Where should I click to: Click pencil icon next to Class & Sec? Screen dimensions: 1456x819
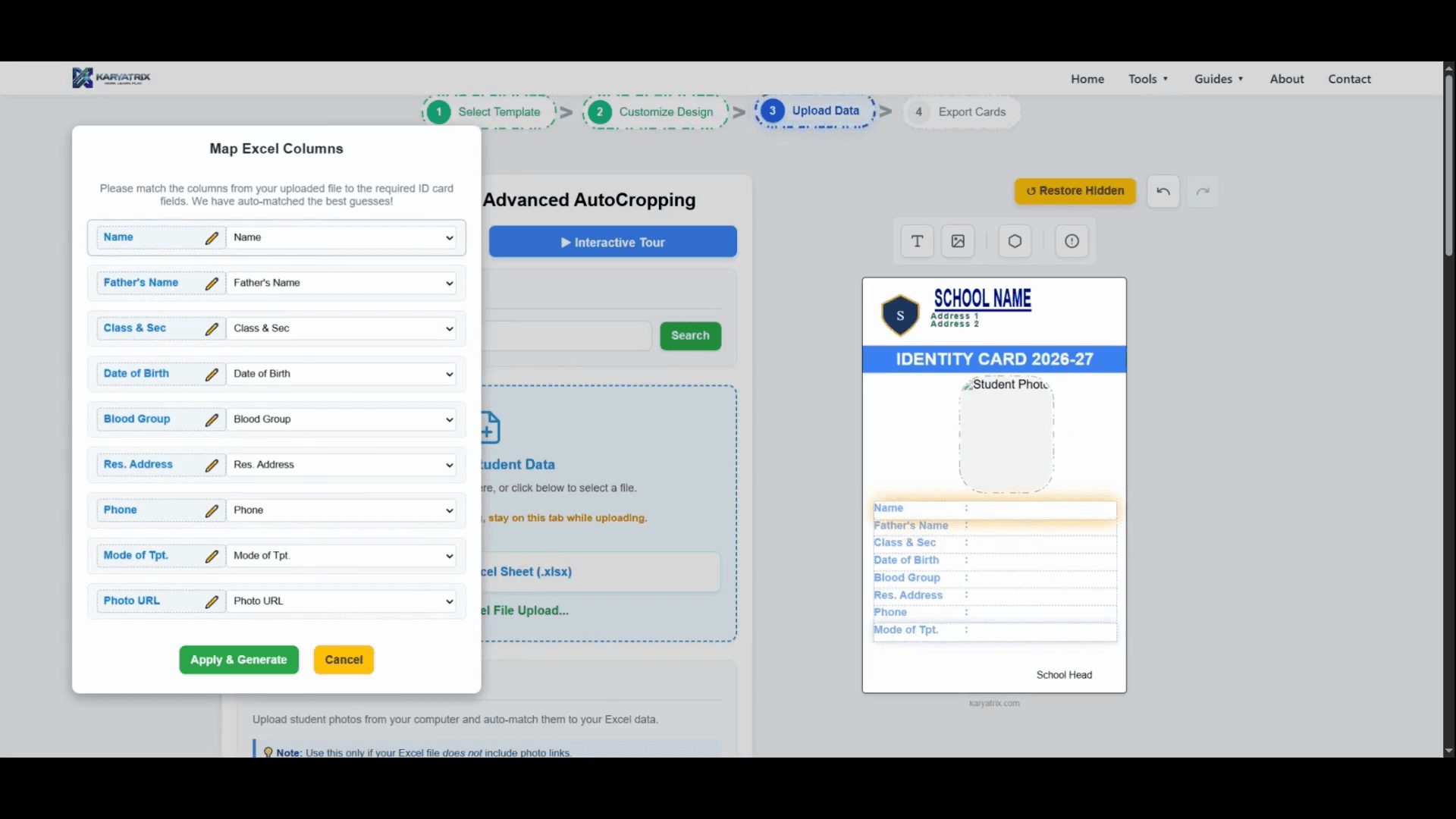[x=212, y=329]
